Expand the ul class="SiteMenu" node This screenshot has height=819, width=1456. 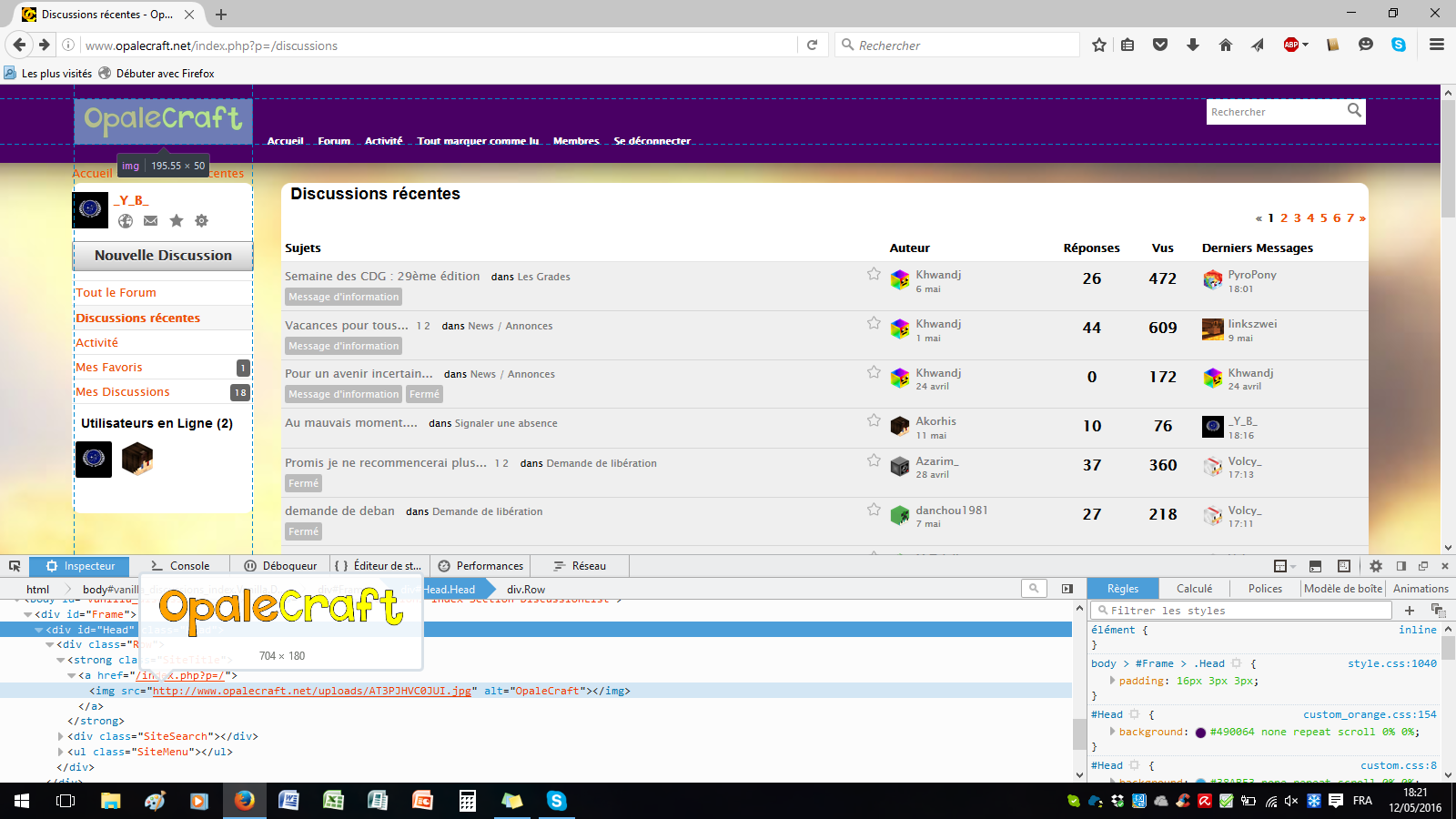pos(61,752)
